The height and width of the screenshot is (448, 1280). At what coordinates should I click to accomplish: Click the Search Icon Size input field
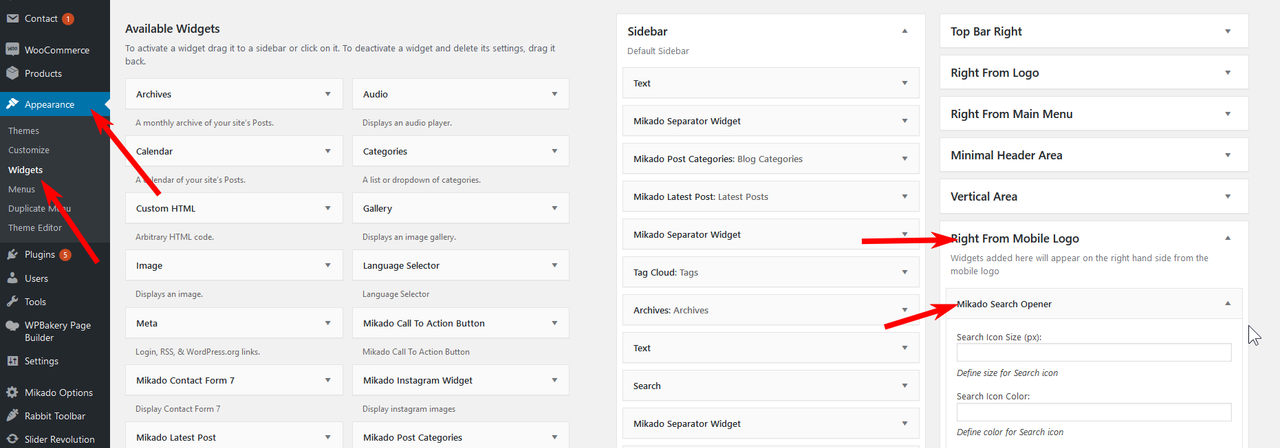click(x=1093, y=352)
